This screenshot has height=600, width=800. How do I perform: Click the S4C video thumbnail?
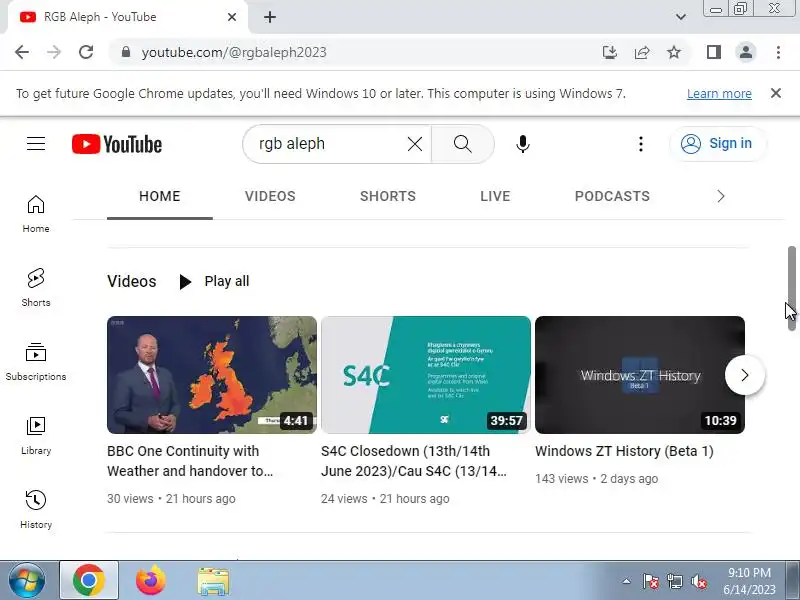click(x=426, y=375)
